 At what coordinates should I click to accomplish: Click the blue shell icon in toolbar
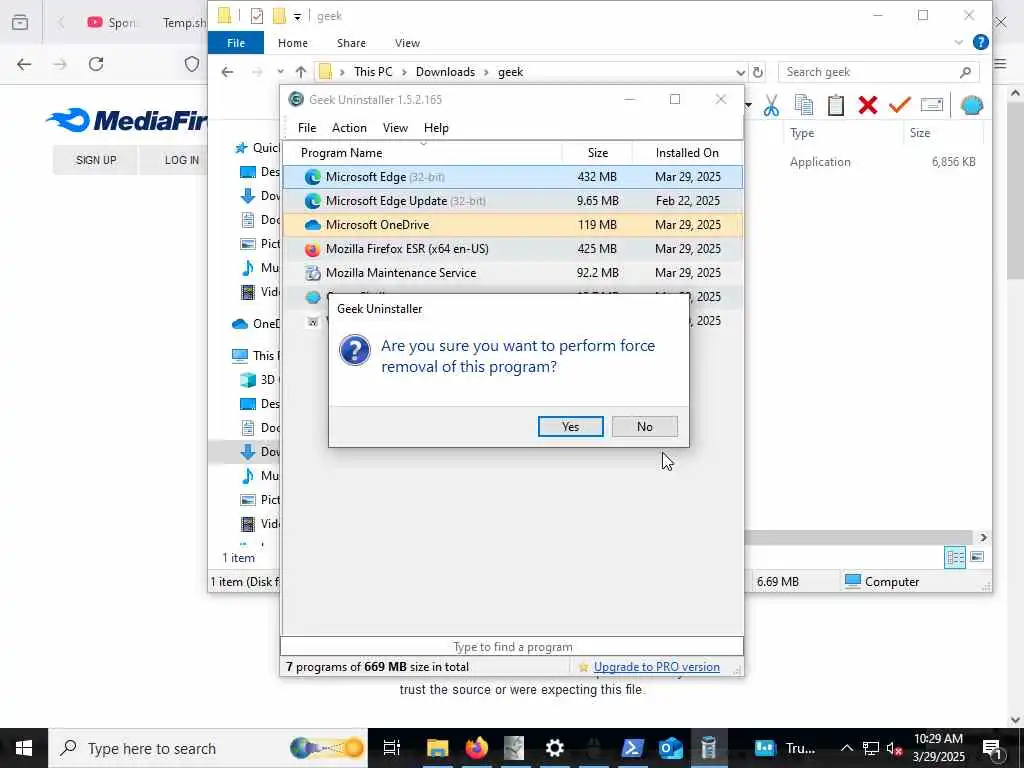click(x=972, y=105)
